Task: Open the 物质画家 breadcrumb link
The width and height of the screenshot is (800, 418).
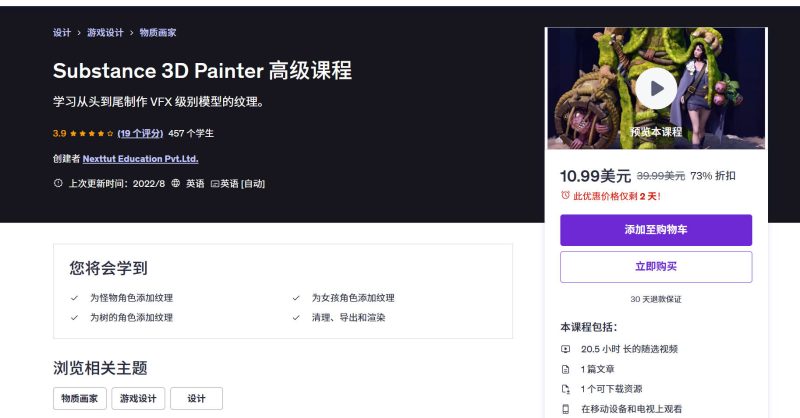Action: click(158, 33)
